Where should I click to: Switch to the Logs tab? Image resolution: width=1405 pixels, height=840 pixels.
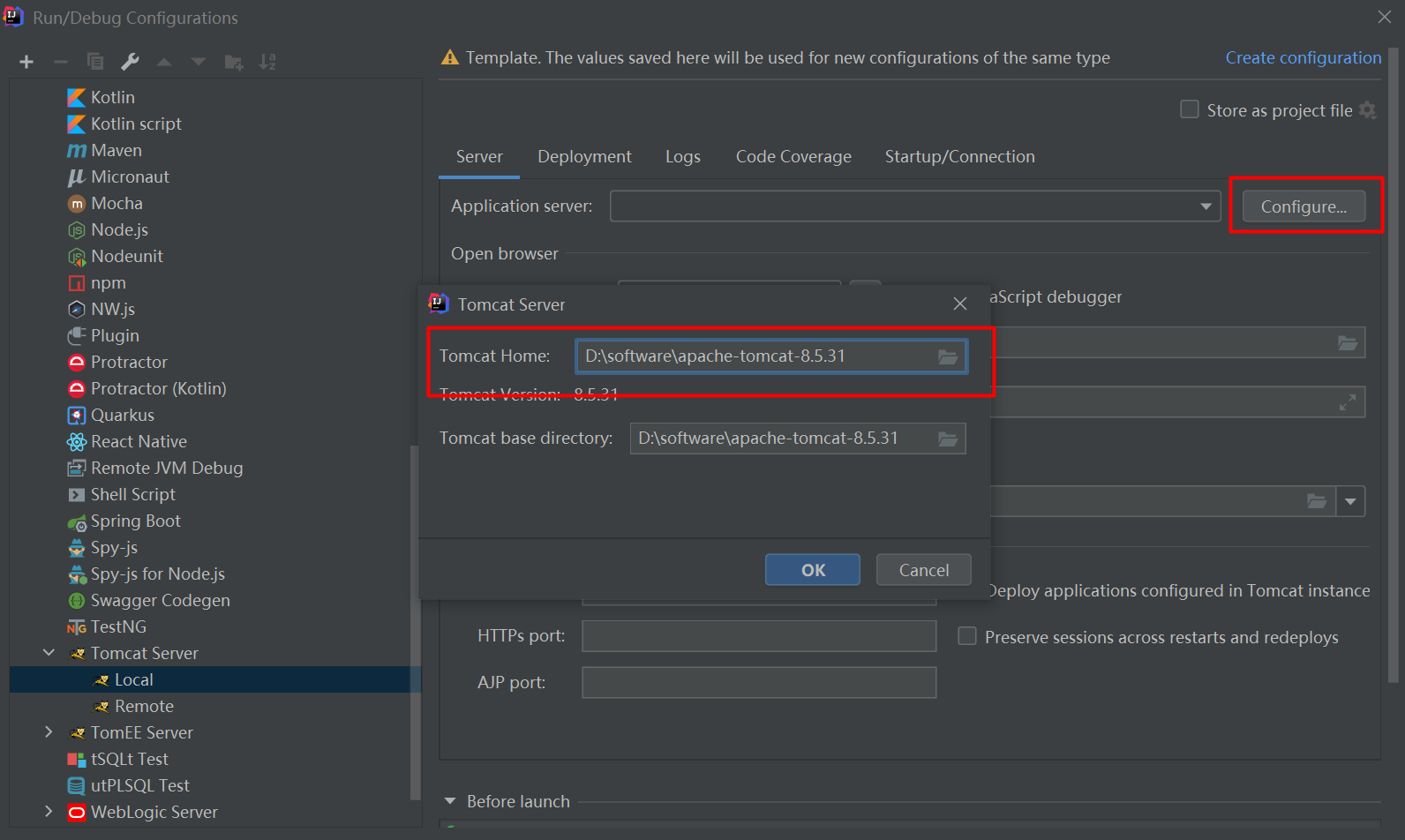tap(683, 156)
